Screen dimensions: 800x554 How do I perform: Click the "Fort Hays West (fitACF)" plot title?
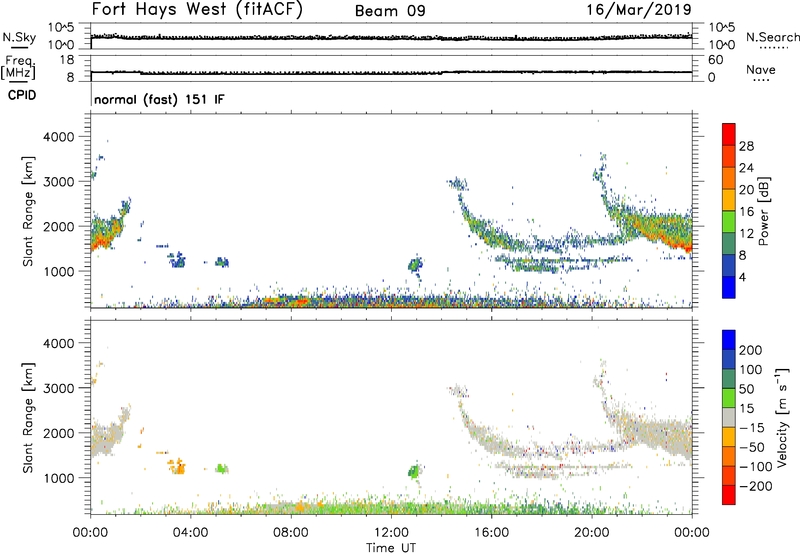click(x=197, y=9)
